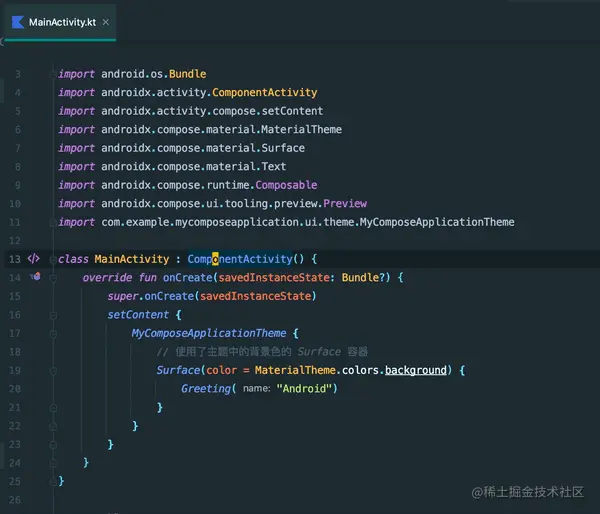600x514 pixels.
Task: Click the "Android" string literal
Action: (x=304, y=388)
